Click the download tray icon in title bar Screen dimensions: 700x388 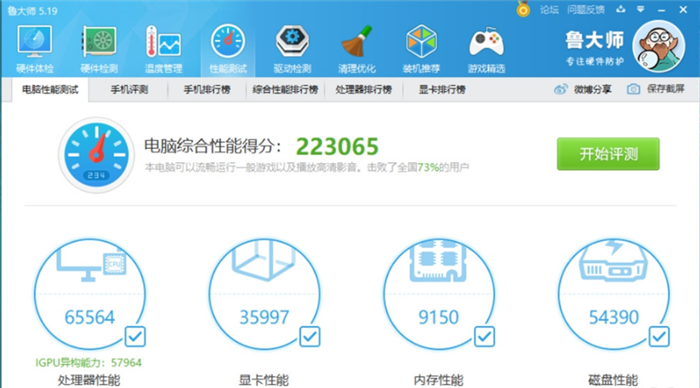pos(621,9)
